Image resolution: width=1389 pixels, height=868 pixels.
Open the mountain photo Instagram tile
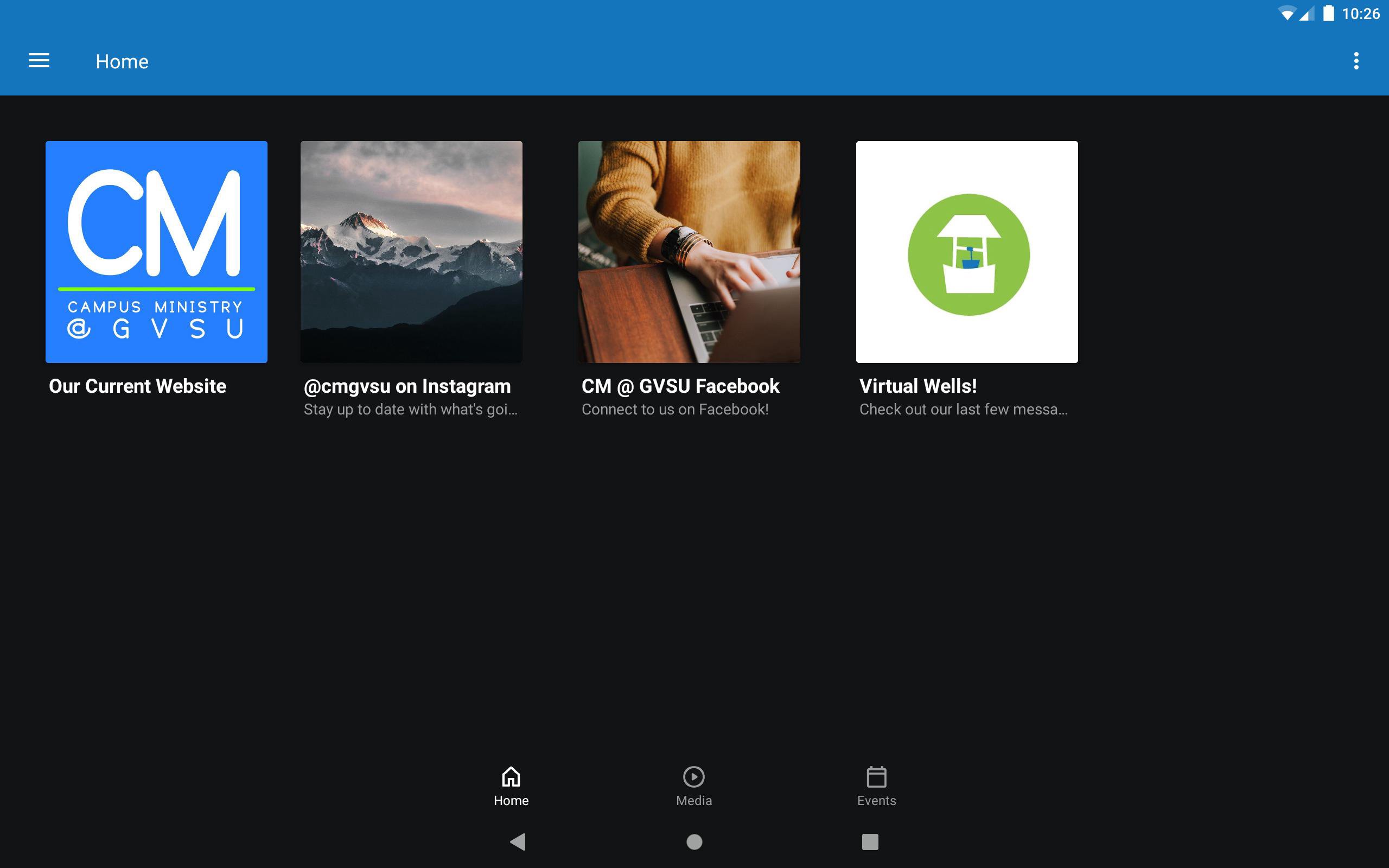[x=411, y=251]
